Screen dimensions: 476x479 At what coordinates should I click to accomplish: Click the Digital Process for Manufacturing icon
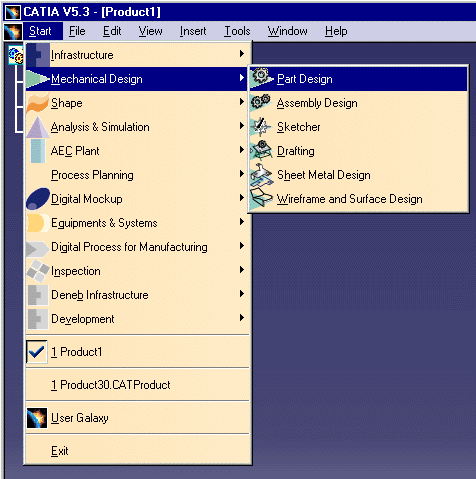click(x=37, y=248)
